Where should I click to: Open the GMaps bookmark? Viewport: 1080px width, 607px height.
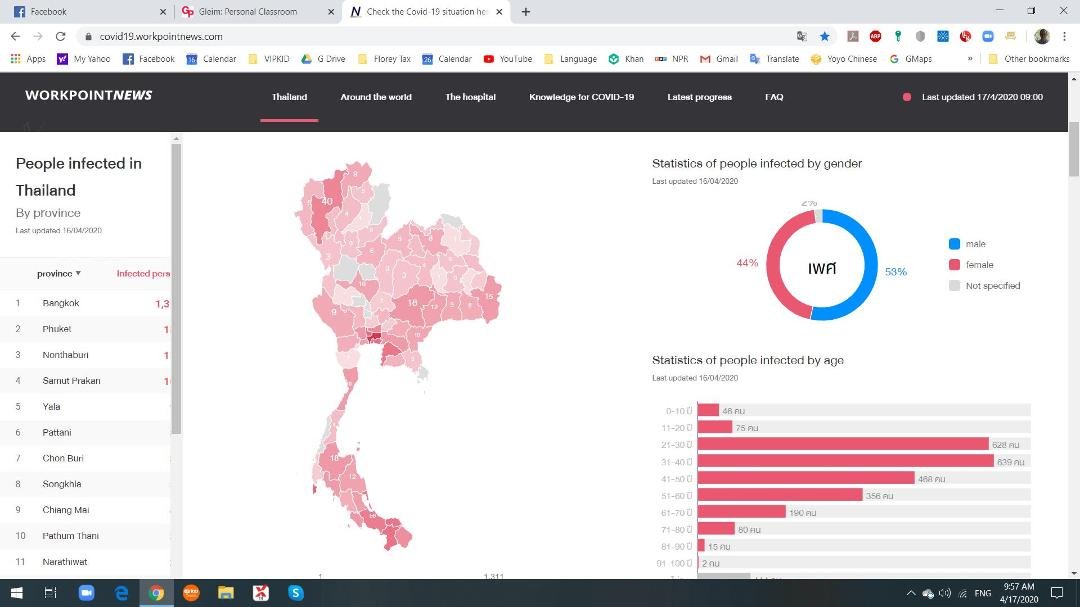click(x=911, y=59)
